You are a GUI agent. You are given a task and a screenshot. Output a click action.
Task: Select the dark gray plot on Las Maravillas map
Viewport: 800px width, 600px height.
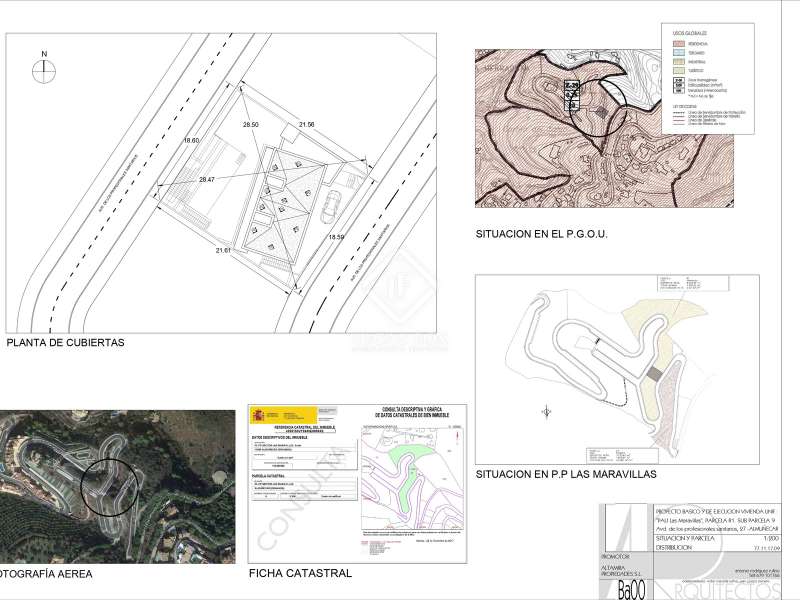point(655,373)
